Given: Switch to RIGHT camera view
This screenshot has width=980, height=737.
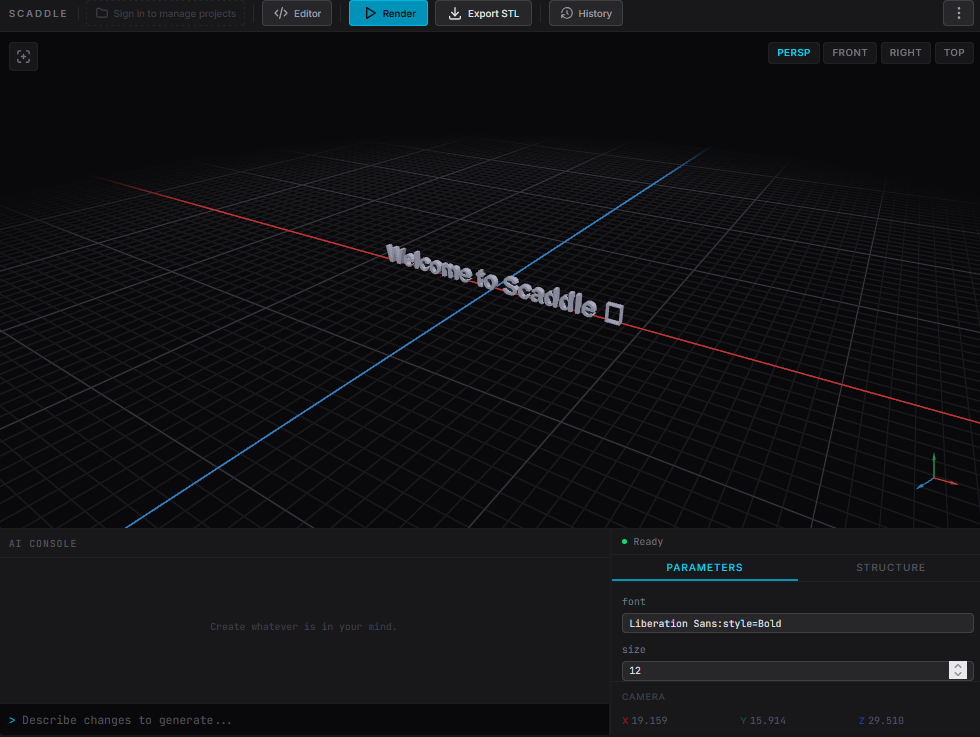Looking at the screenshot, I should [x=905, y=53].
